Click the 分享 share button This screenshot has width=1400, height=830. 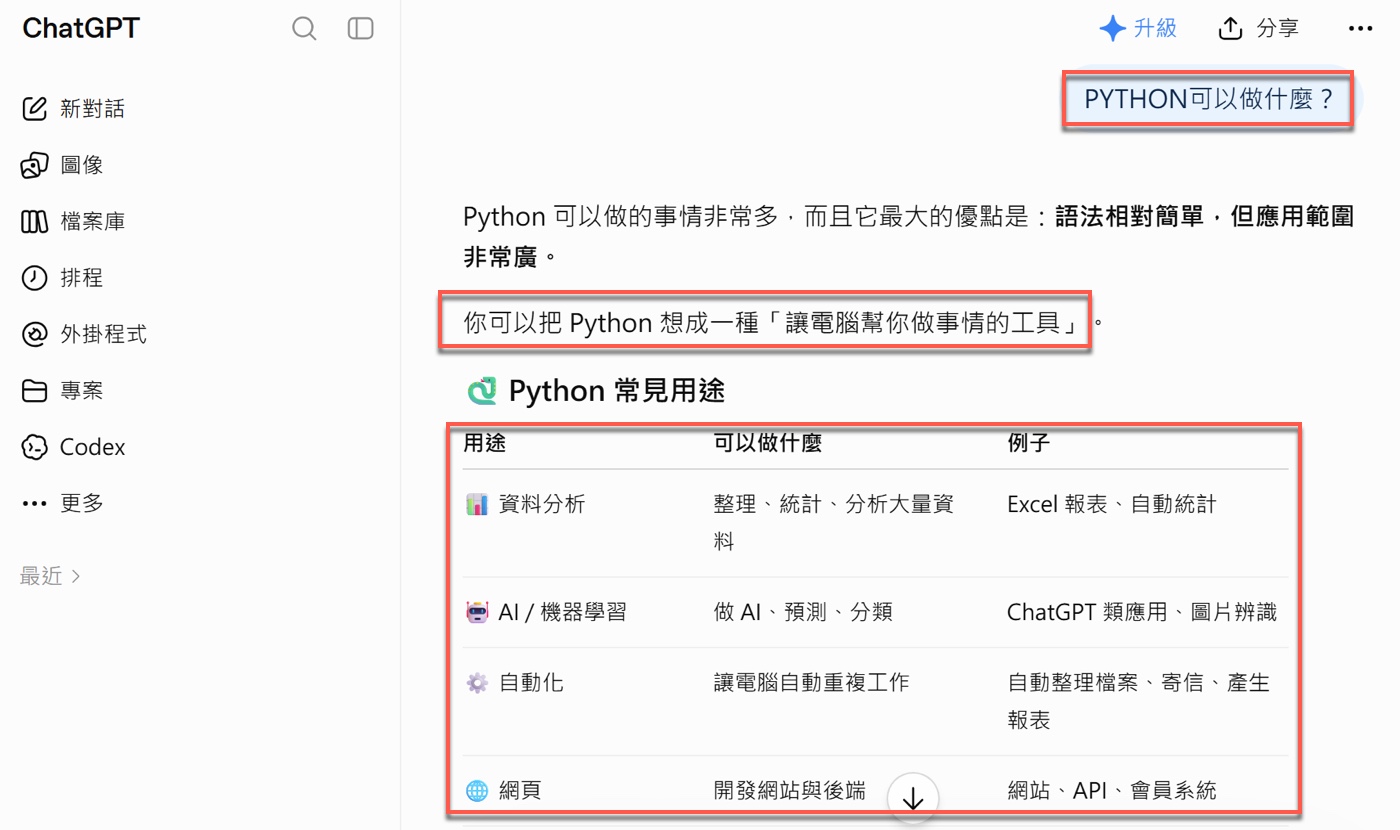point(1258,28)
